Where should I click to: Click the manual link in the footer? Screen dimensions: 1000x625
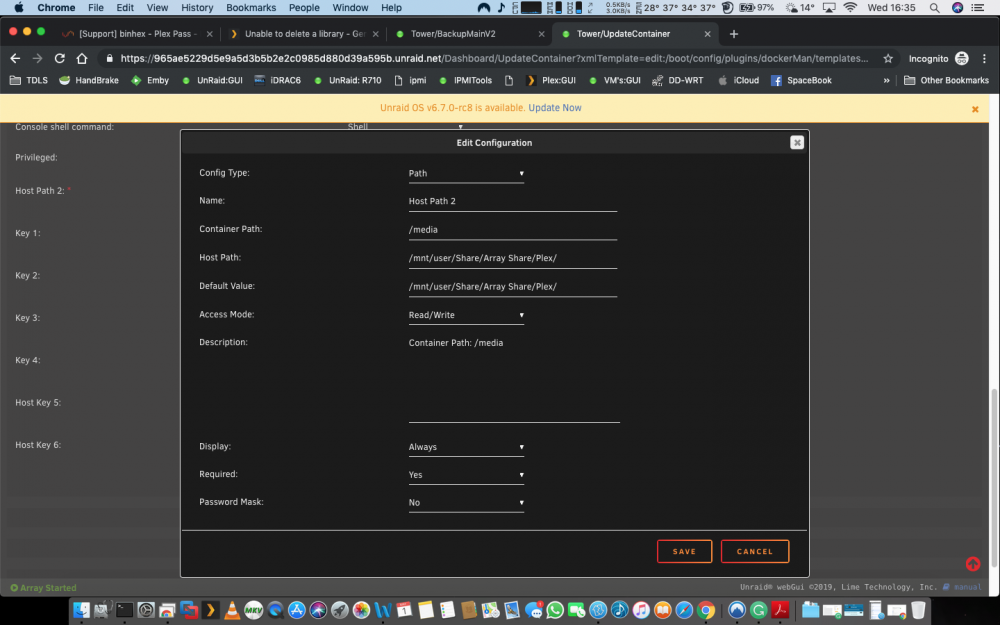tap(967, 587)
